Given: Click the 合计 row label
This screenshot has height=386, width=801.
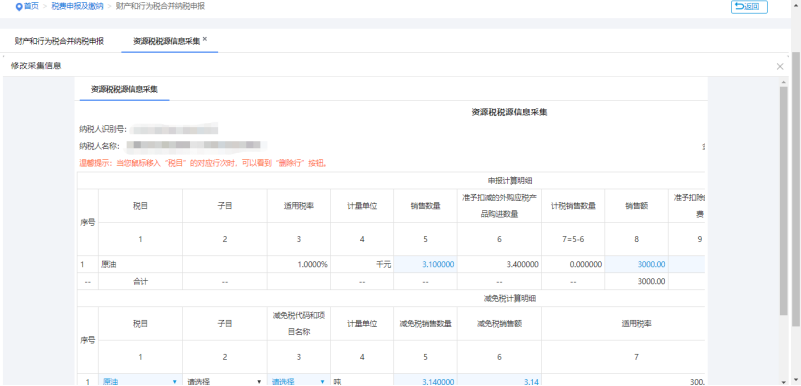Looking at the screenshot, I should pyautogui.click(x=140, y=281).
